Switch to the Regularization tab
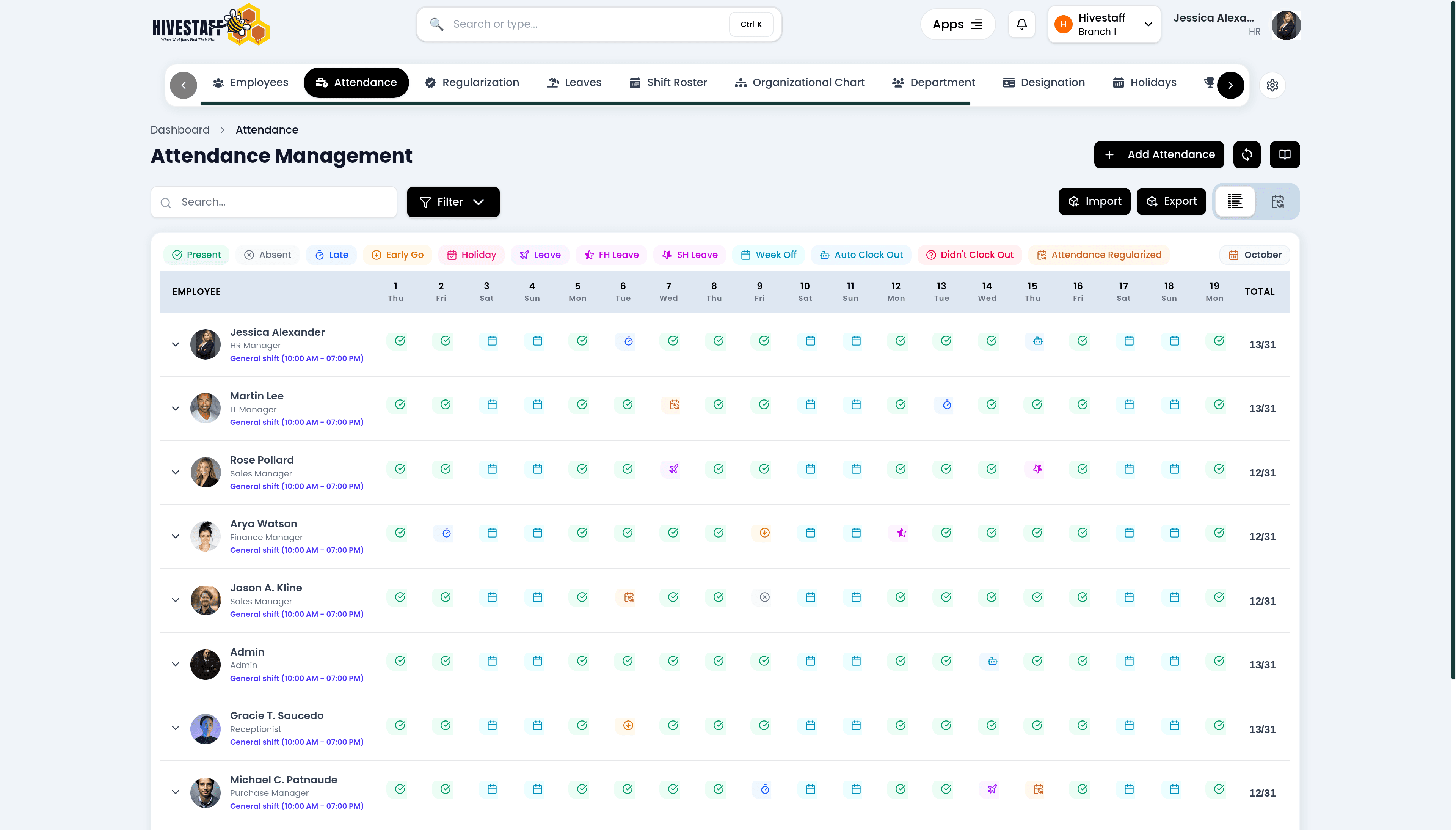 coord(472,83)
